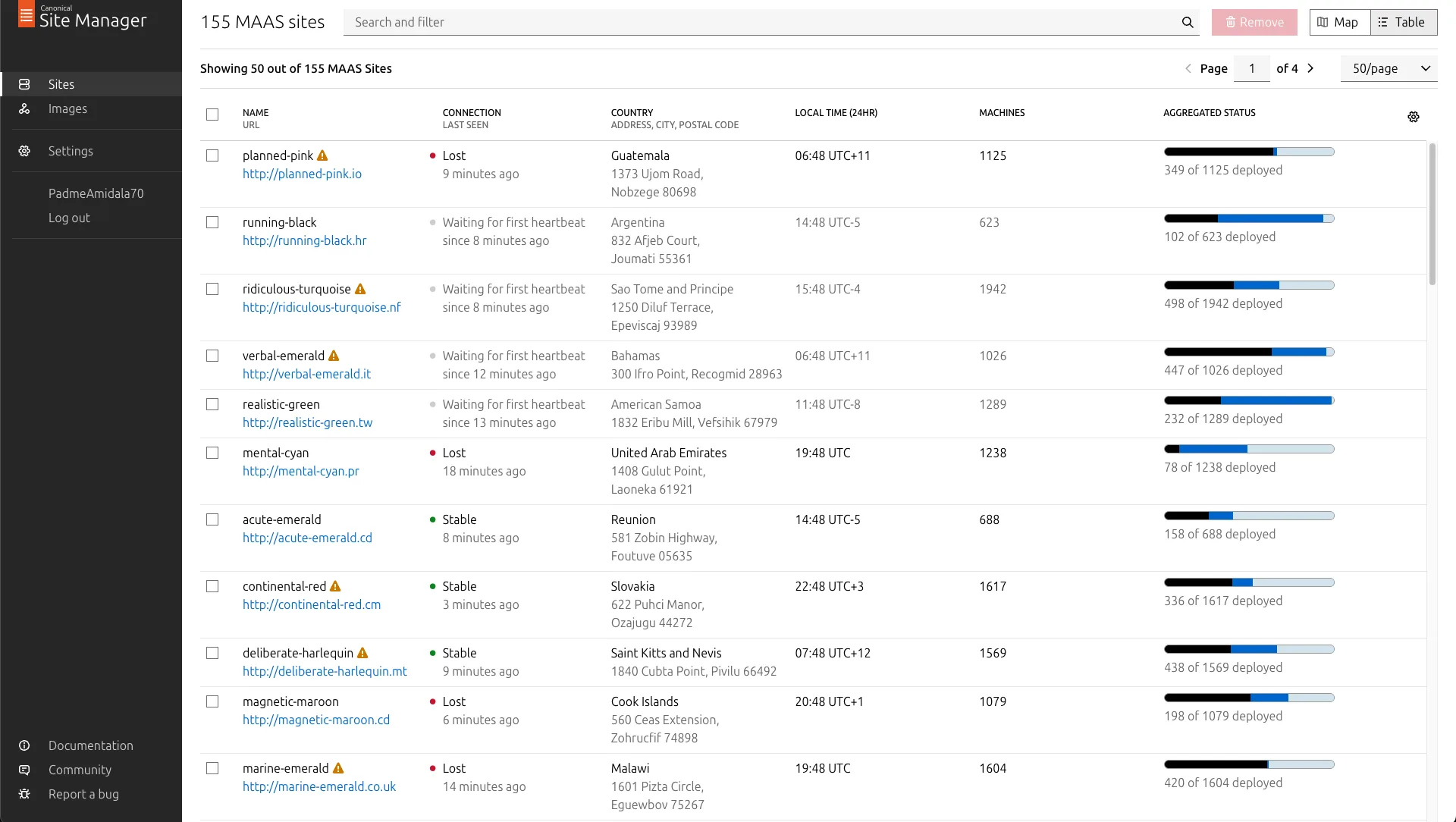
Task: Open the 50/page dropdown
Action: pyautogui.click(x=1388, y=68)
